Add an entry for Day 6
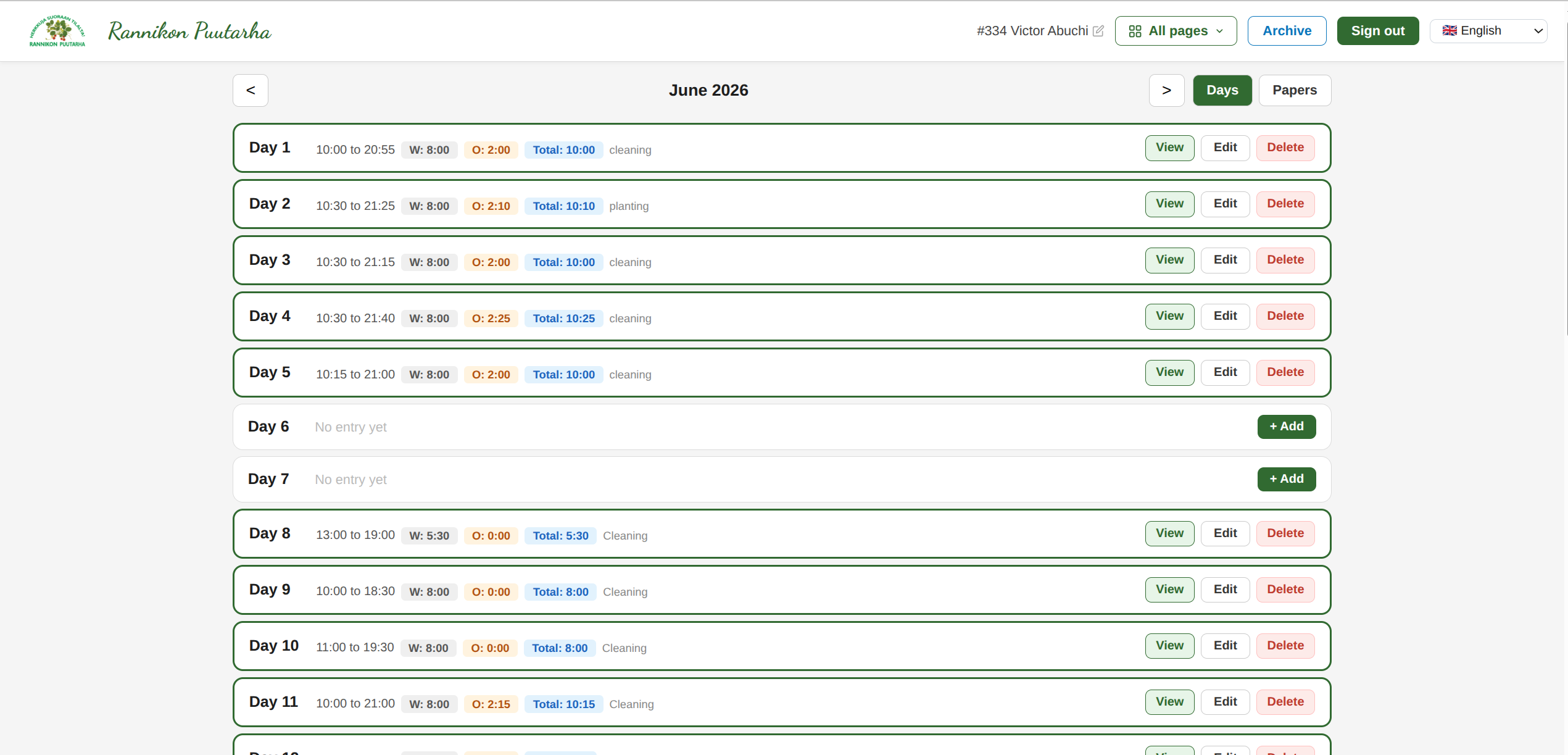 (1286, 427)
